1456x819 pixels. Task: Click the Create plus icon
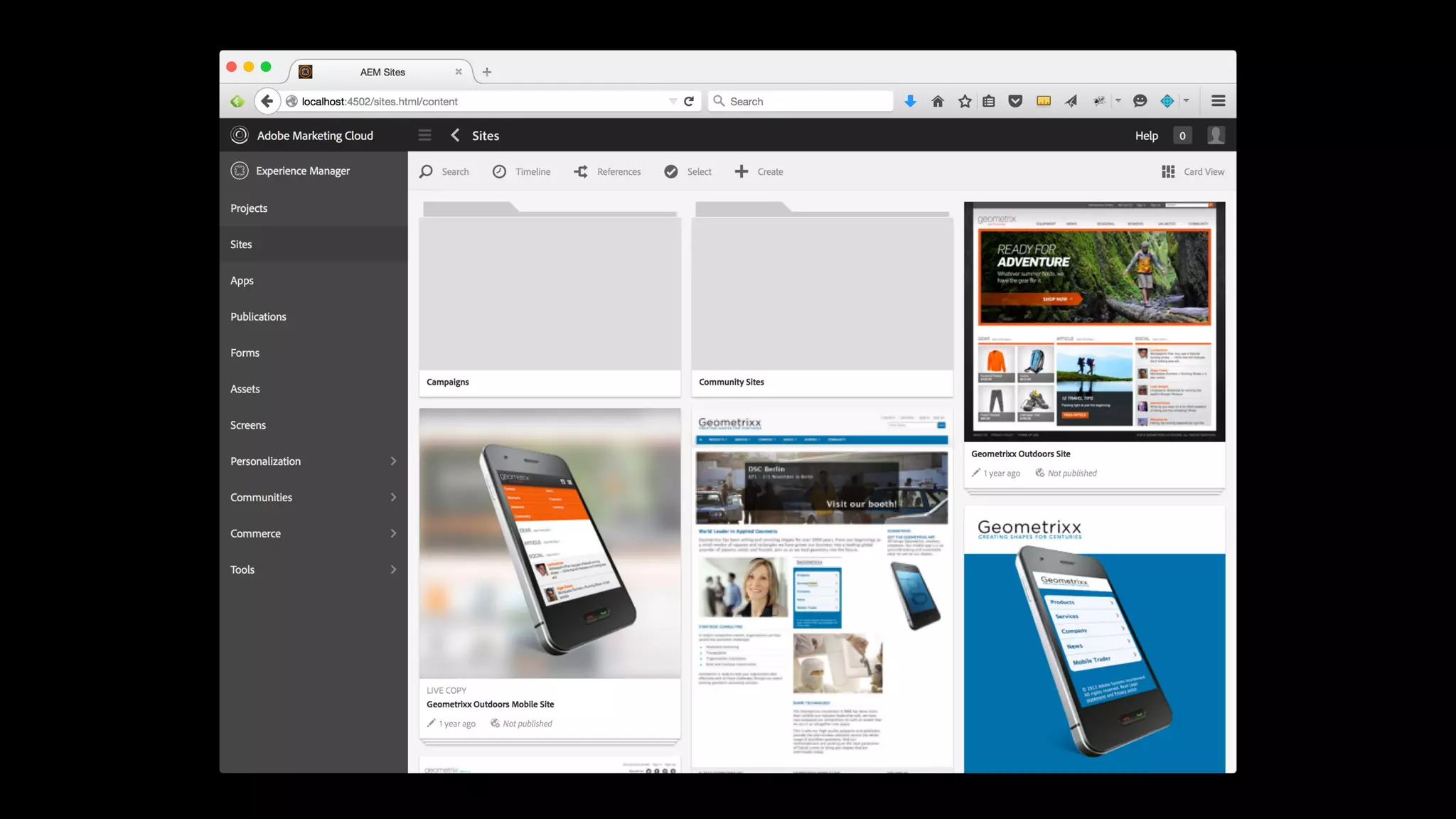pyautogui.click(x=741, y=171)
